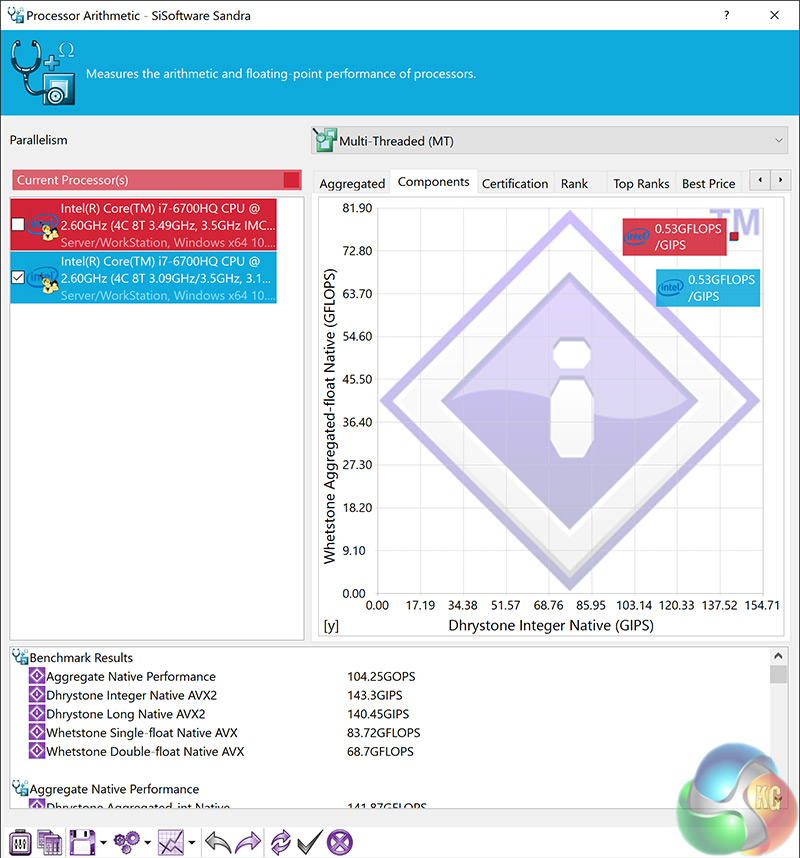Open the Parallelism Multi-Threaded dropdown
Image resolution: width=800 pixels, height=858 pixels.
(549, 141)
